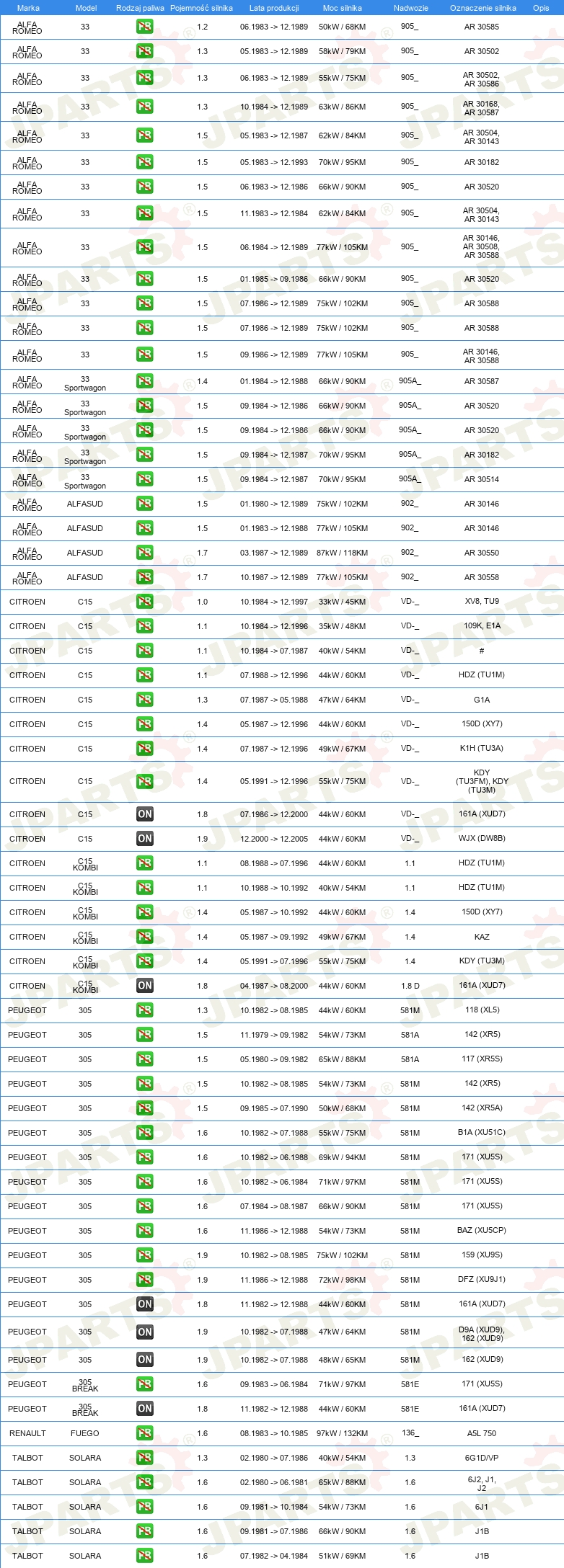Viewport: 564px width, 1568px height.
Task: Click the Marka column header
Action: (27, 8)
